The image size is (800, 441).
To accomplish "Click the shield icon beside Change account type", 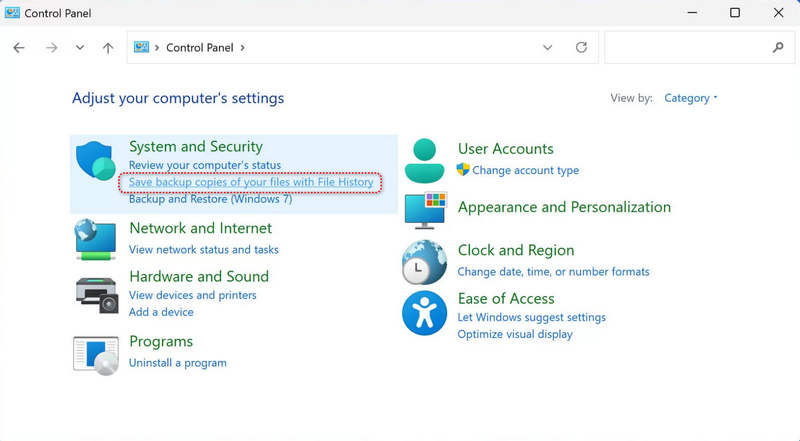I will (463, 169).
